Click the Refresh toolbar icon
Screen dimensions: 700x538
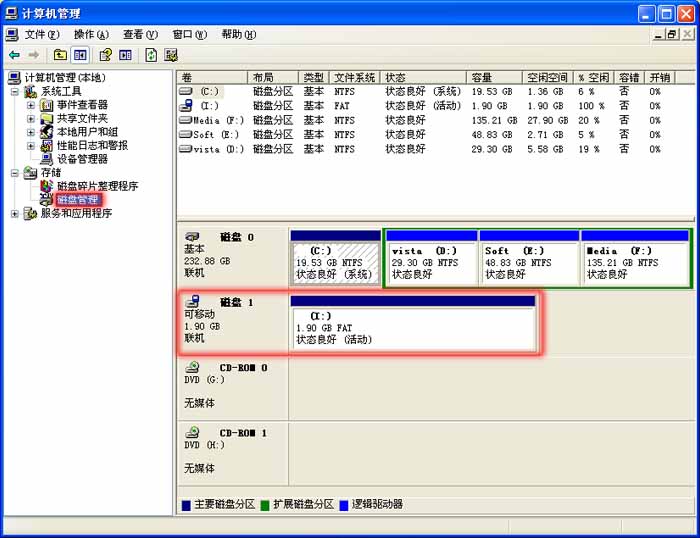point(151,55)
